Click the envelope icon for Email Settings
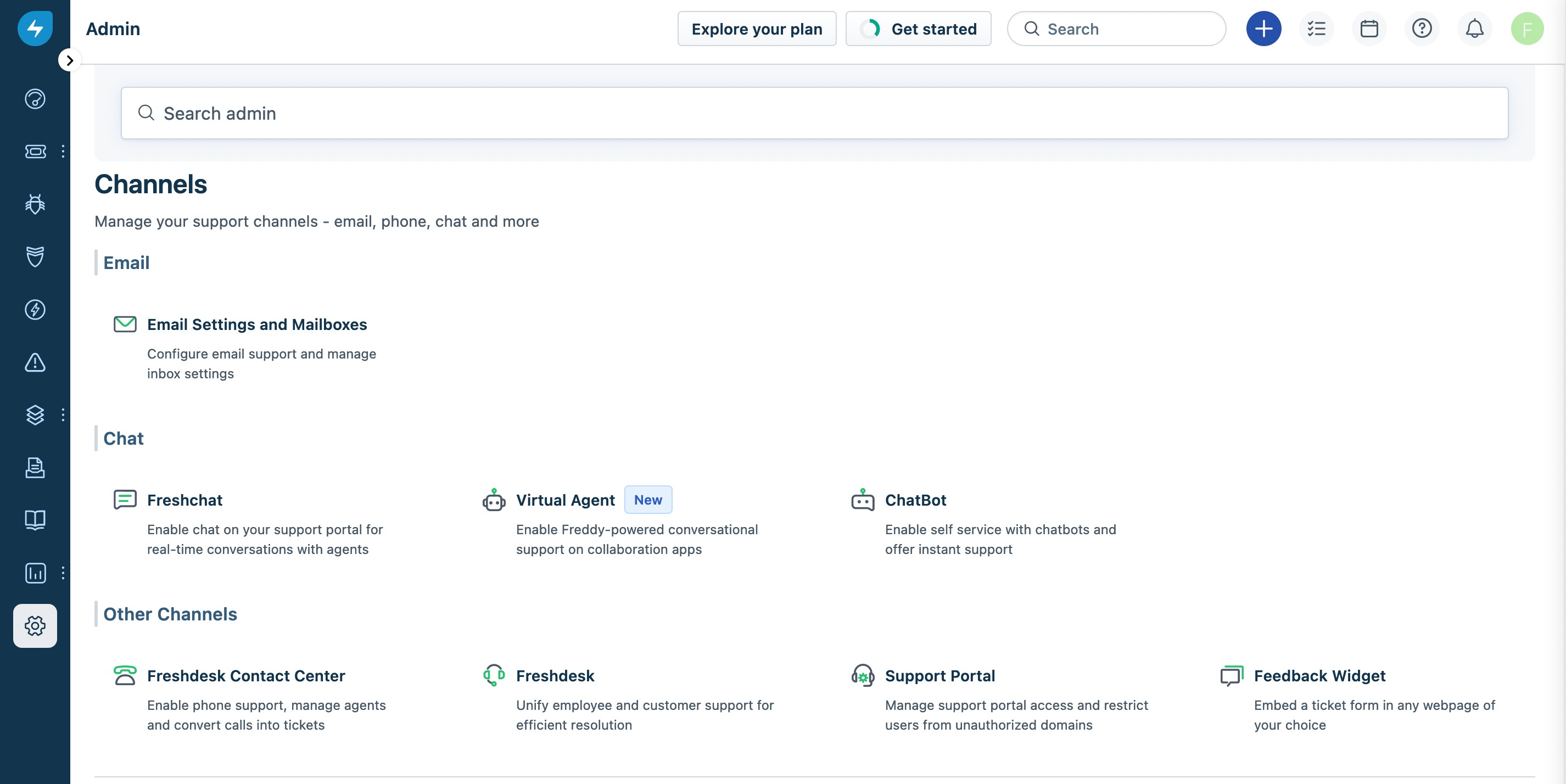The image size is (1566, 784). [125, 324]
